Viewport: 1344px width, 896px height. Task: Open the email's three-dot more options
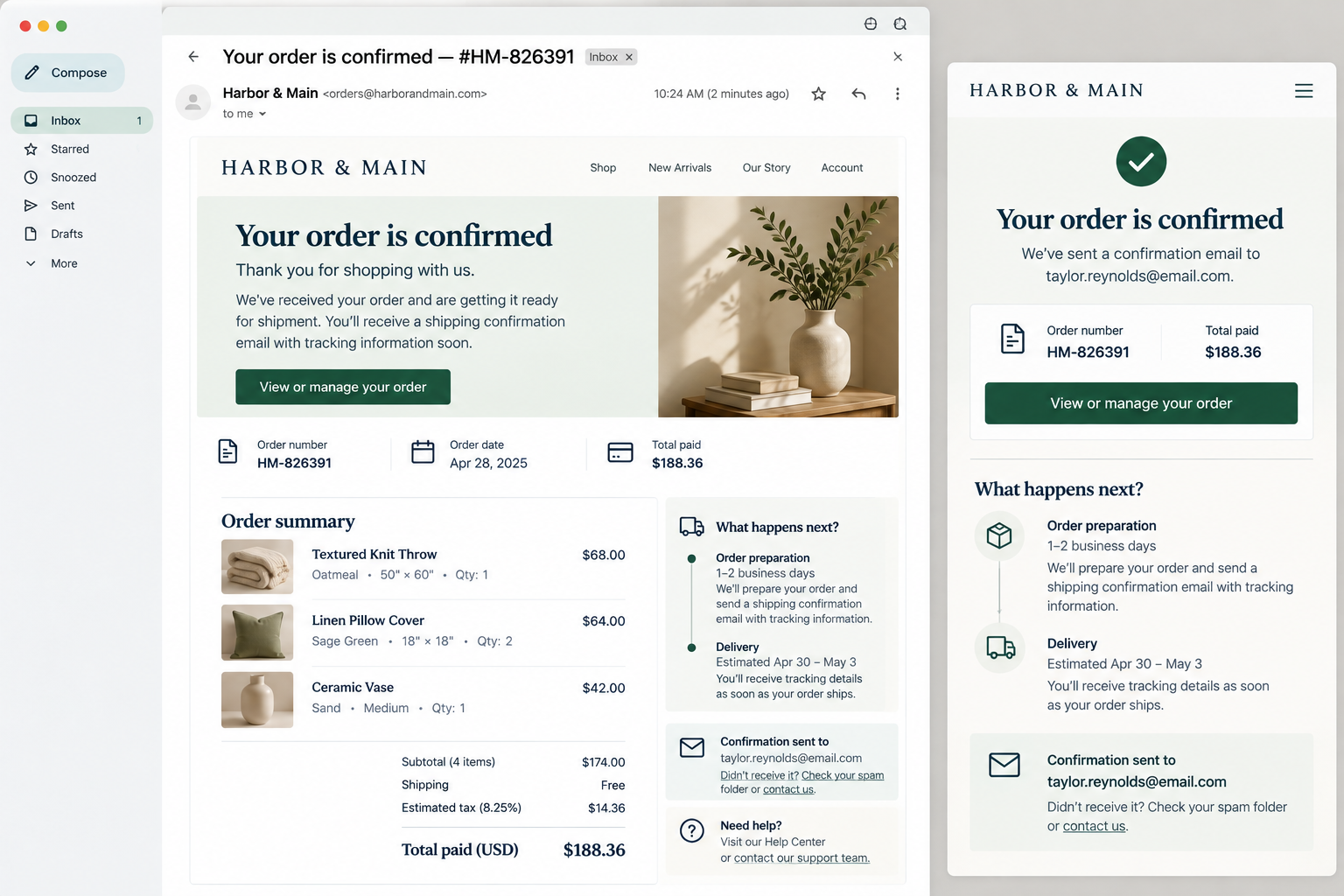point(897,94)
